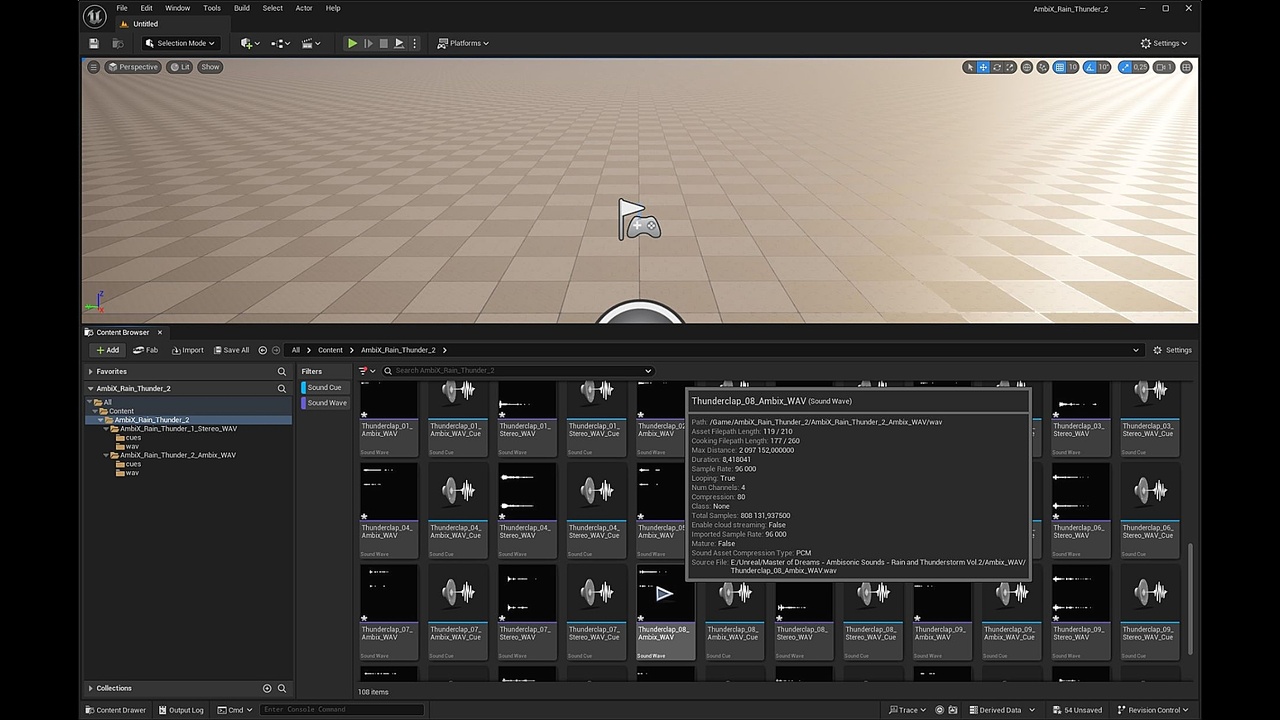Toggle scale snapping
Viewport: 1280px width, 720px height.
[x=1125, y=67]
